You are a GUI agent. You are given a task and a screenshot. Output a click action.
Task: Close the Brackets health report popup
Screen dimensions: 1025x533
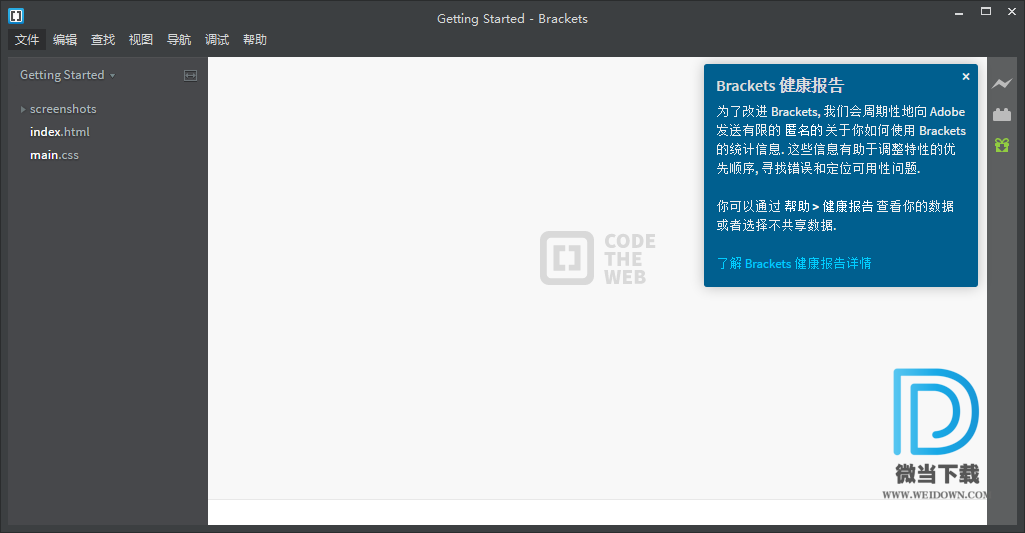click(x=966, y=77)
